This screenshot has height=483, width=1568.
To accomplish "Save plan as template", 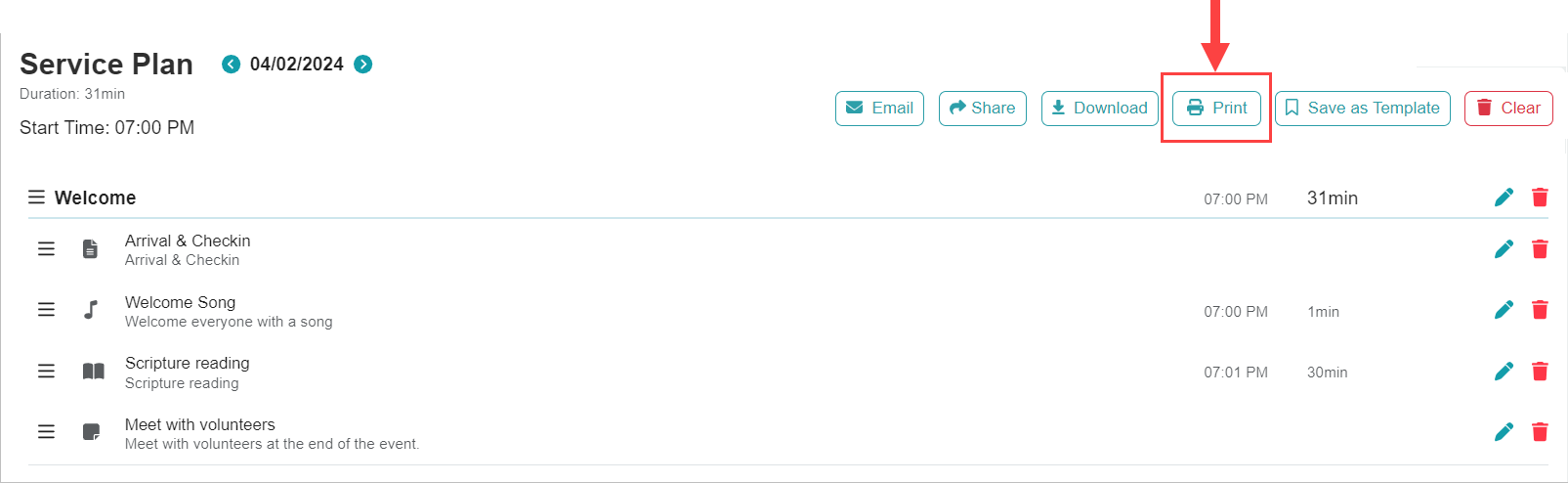I will click(x=1362, y=109).
